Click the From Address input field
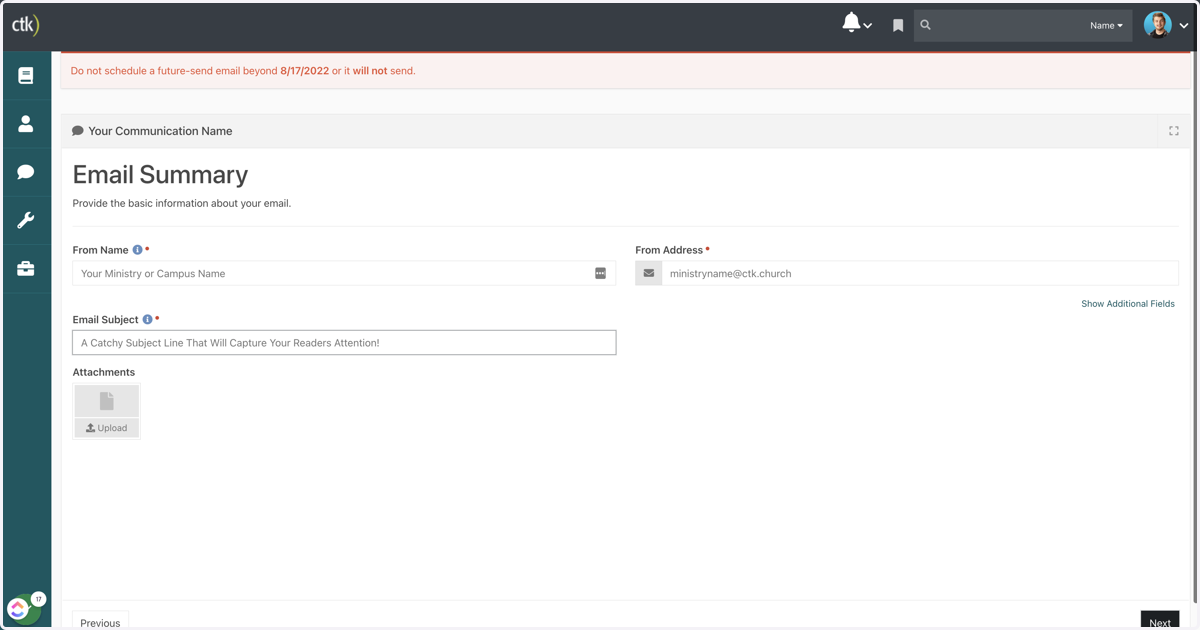Screen dimensions: 1200x630 coord(920,273)
